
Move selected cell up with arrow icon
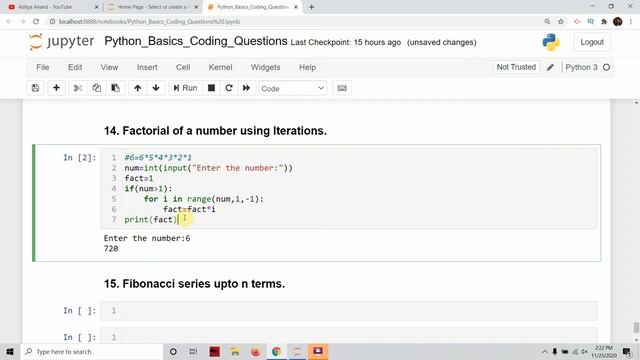[138, 88]
